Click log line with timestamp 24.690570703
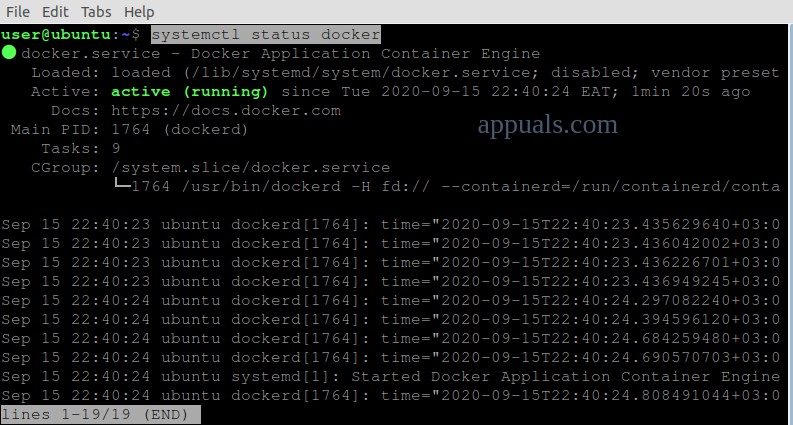This screenshot has width=793, height=425. coord(390,358)
